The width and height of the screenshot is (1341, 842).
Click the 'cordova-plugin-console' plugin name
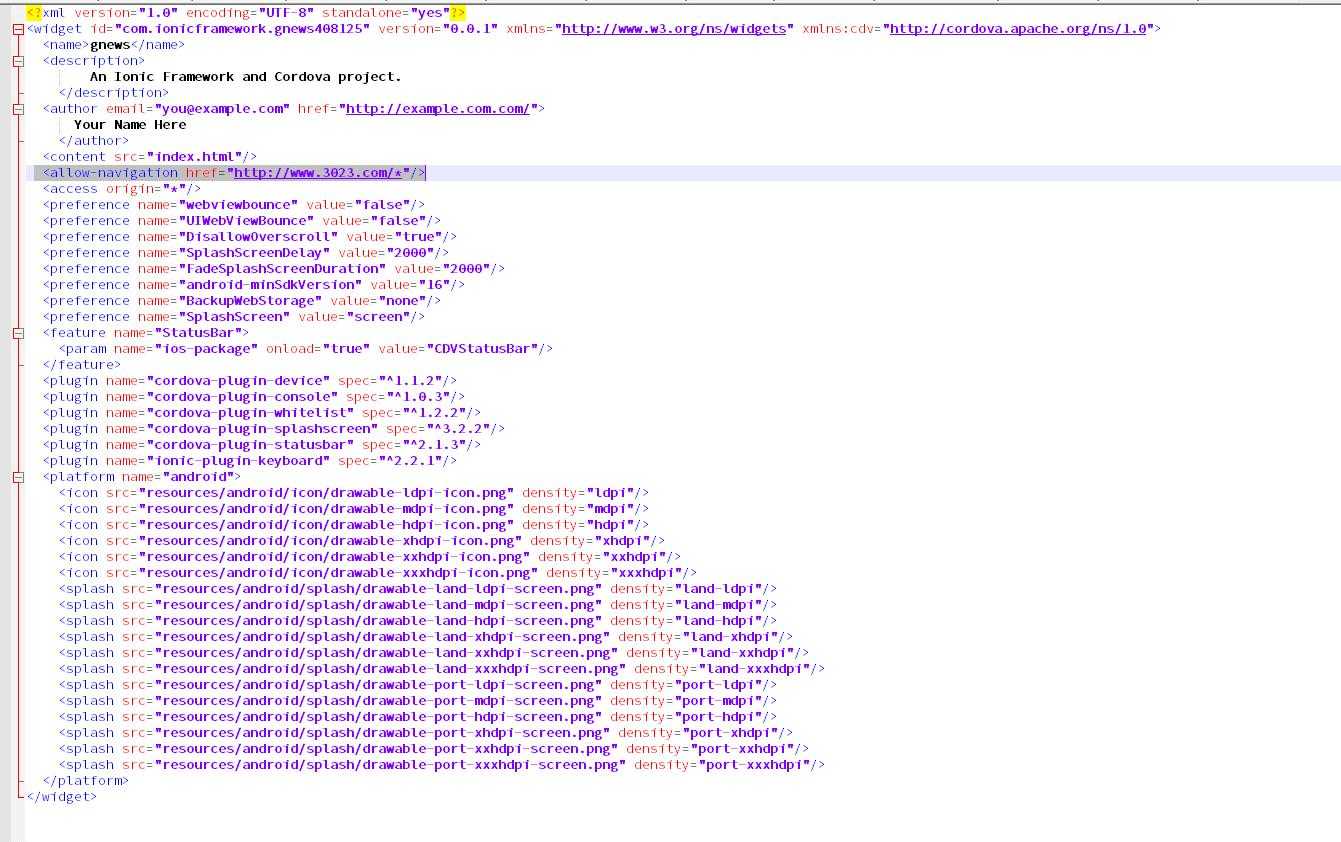(242, 397)
